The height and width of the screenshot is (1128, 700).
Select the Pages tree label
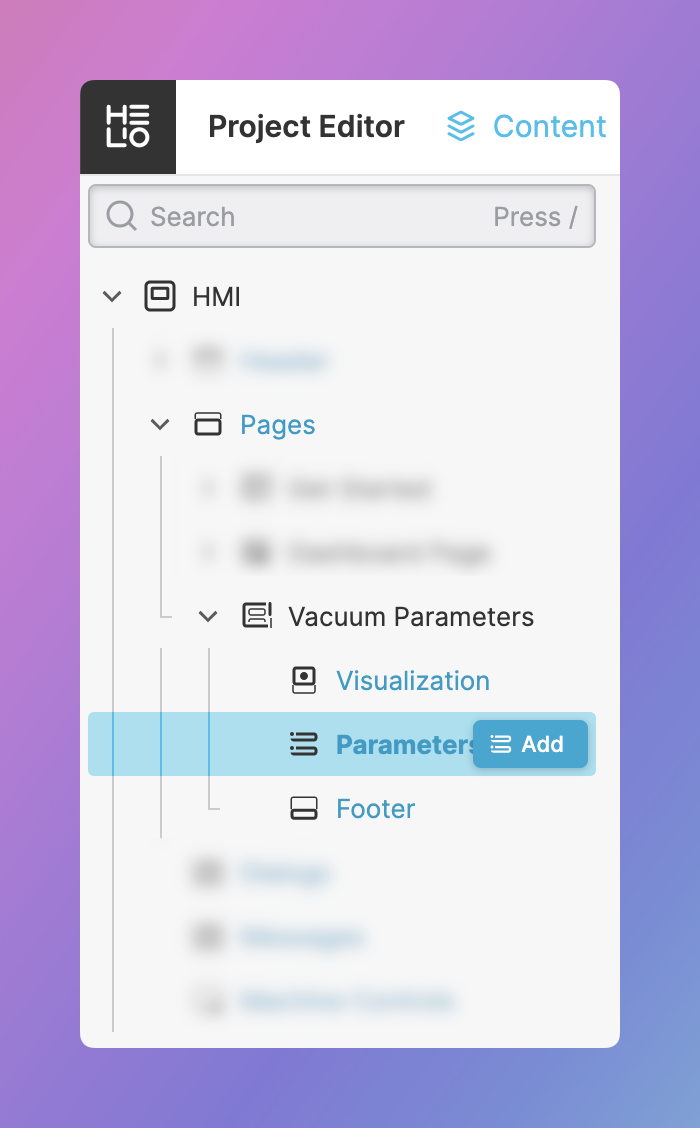click(x=278, y=425)
